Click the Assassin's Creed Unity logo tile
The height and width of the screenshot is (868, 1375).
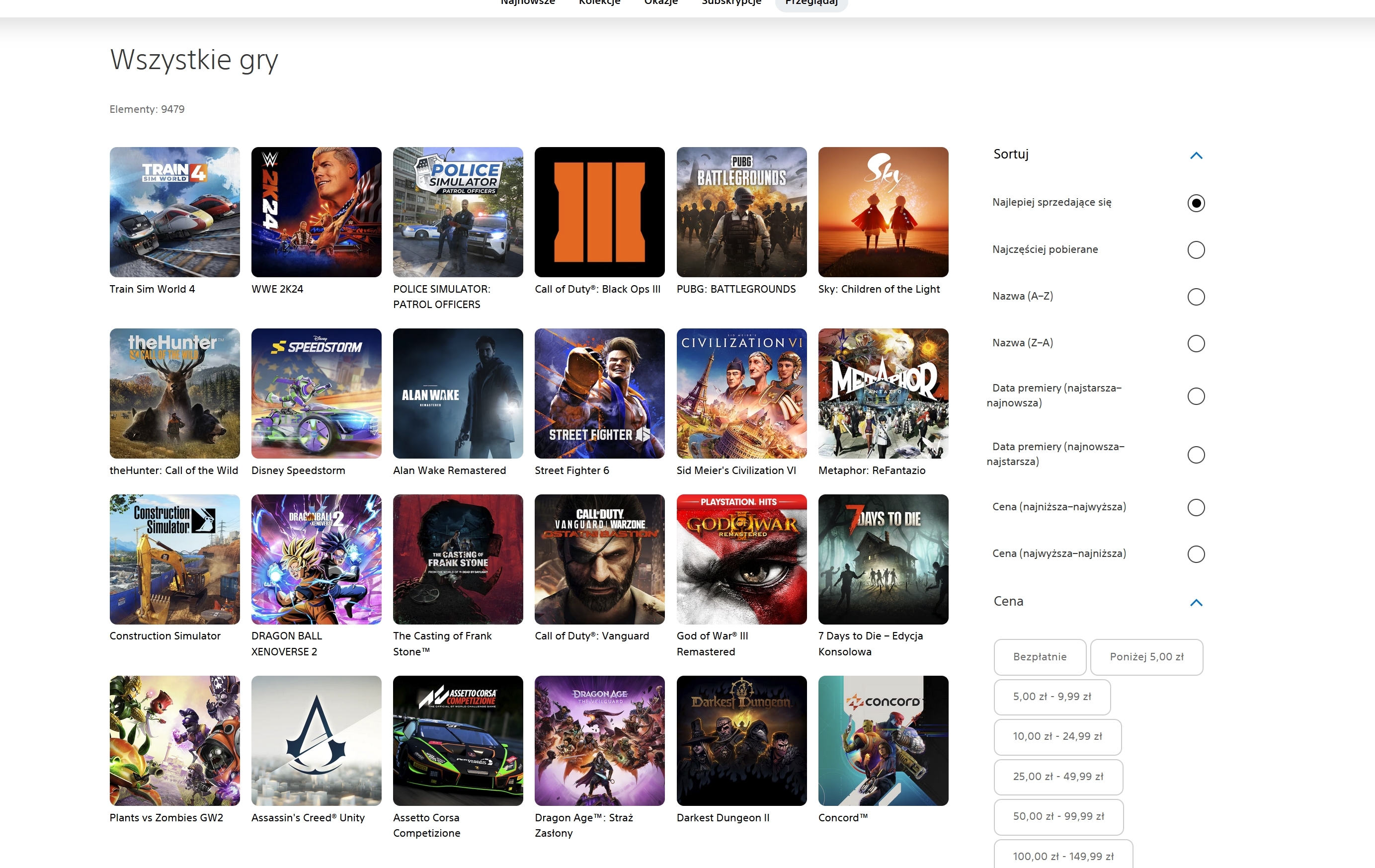coord(316,740)
